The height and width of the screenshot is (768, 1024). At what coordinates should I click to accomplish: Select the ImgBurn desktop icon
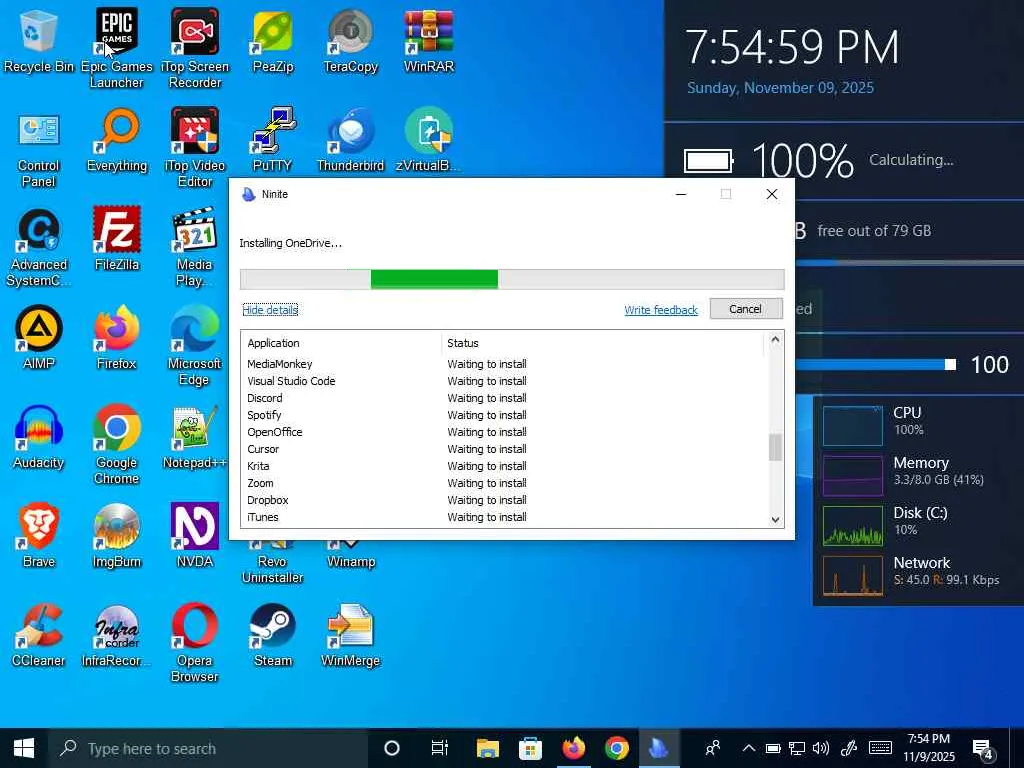coord(117,536)
